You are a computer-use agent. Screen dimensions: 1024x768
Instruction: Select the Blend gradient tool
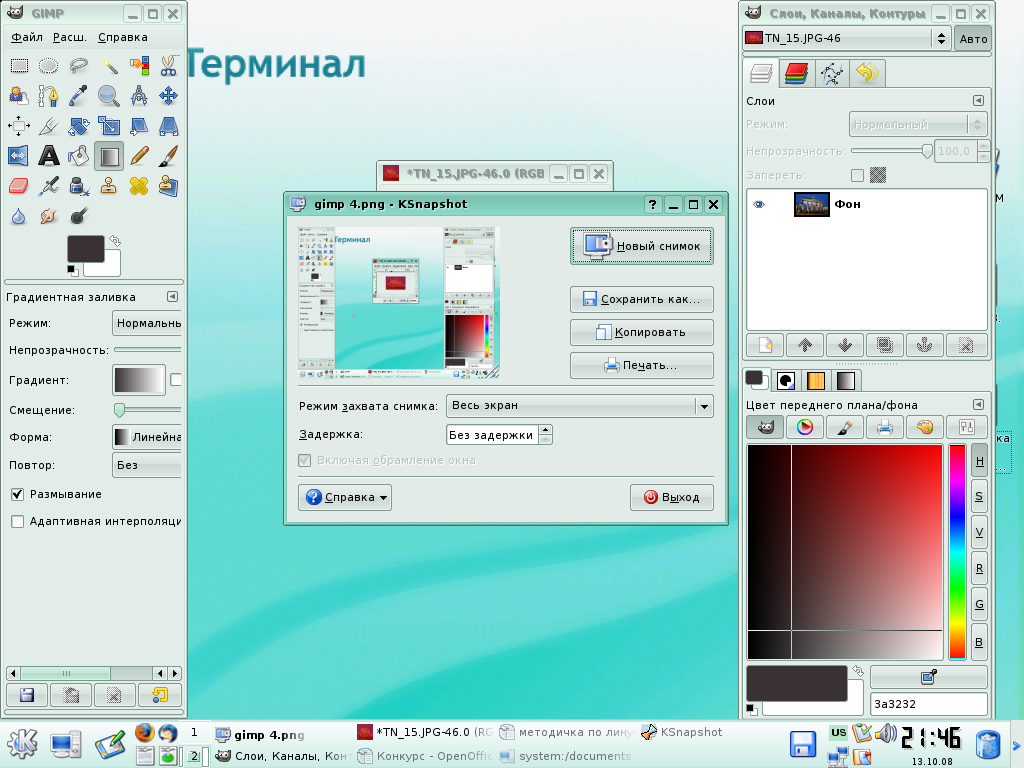pos(108,156)
